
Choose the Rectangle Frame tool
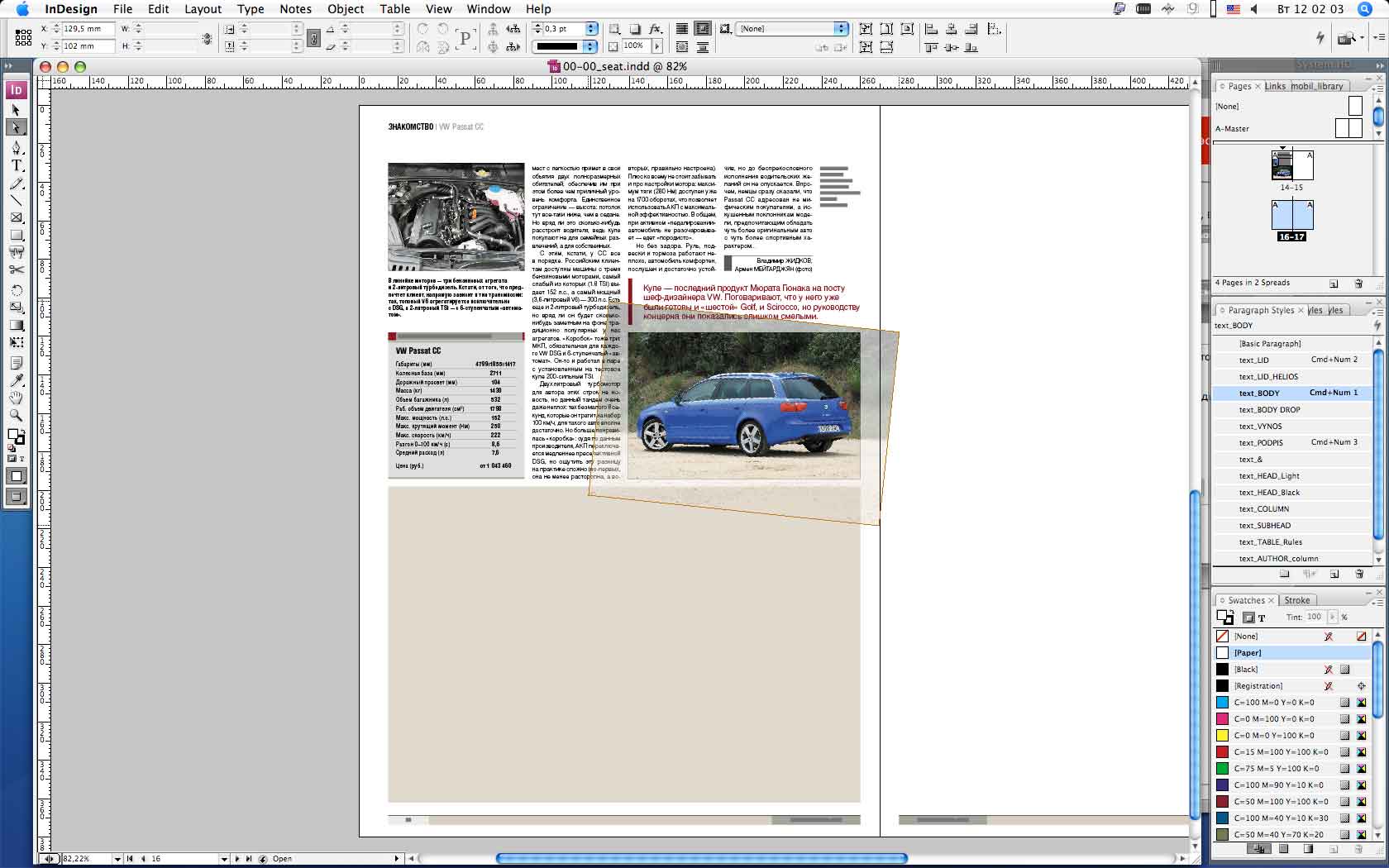coord(16,217)
